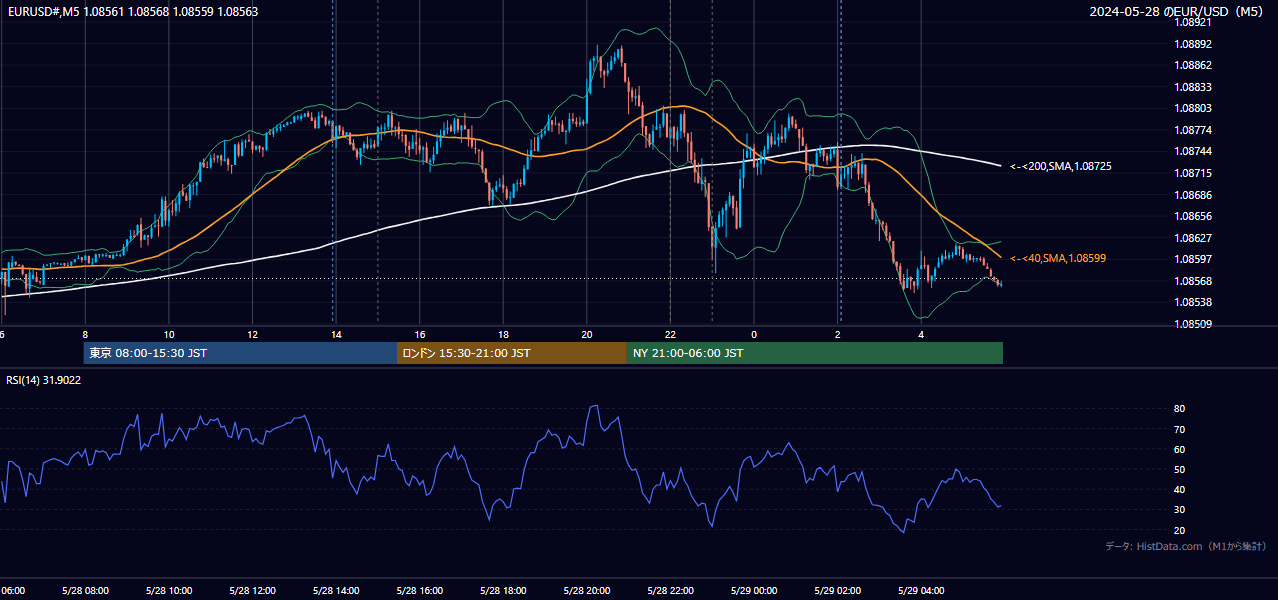
Task: Click RSI axis level 80
Action: 1179,409
